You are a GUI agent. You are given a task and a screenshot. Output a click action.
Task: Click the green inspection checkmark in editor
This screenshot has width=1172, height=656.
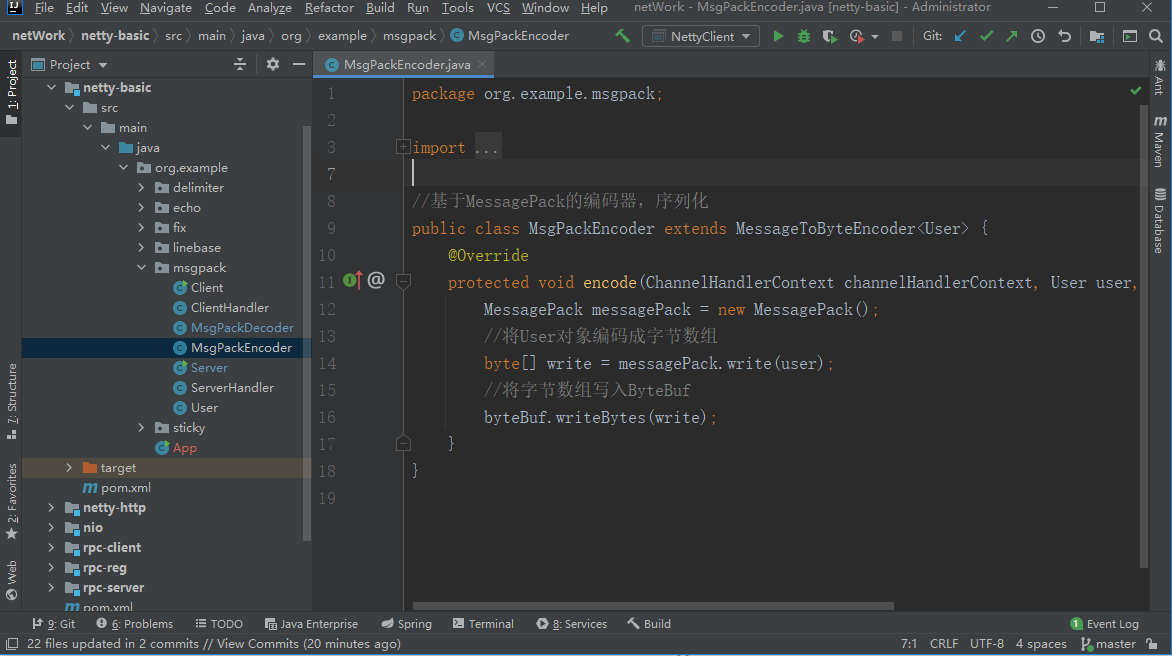click(x=1135, y=91)
